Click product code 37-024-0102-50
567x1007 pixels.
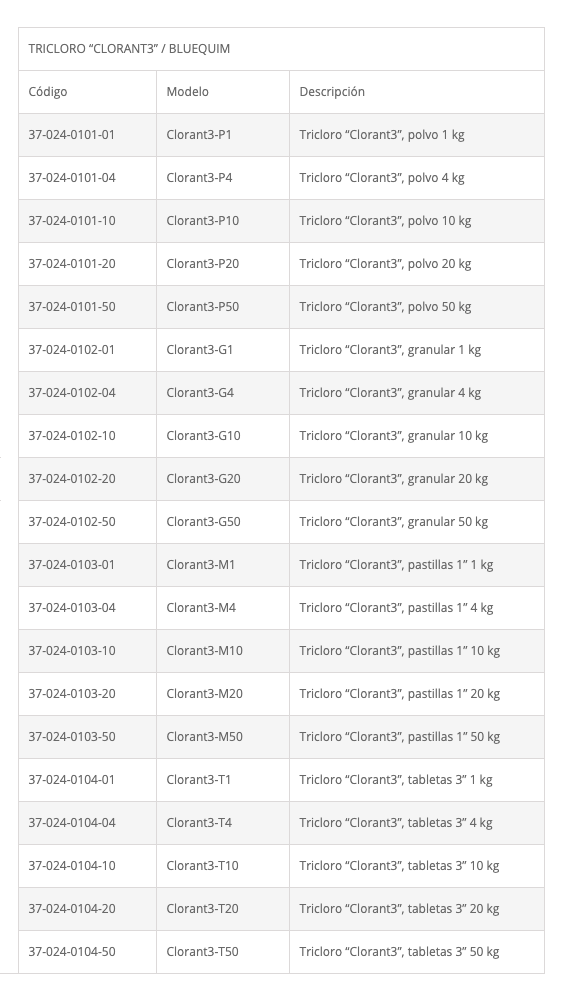click(x=72, y=522)
